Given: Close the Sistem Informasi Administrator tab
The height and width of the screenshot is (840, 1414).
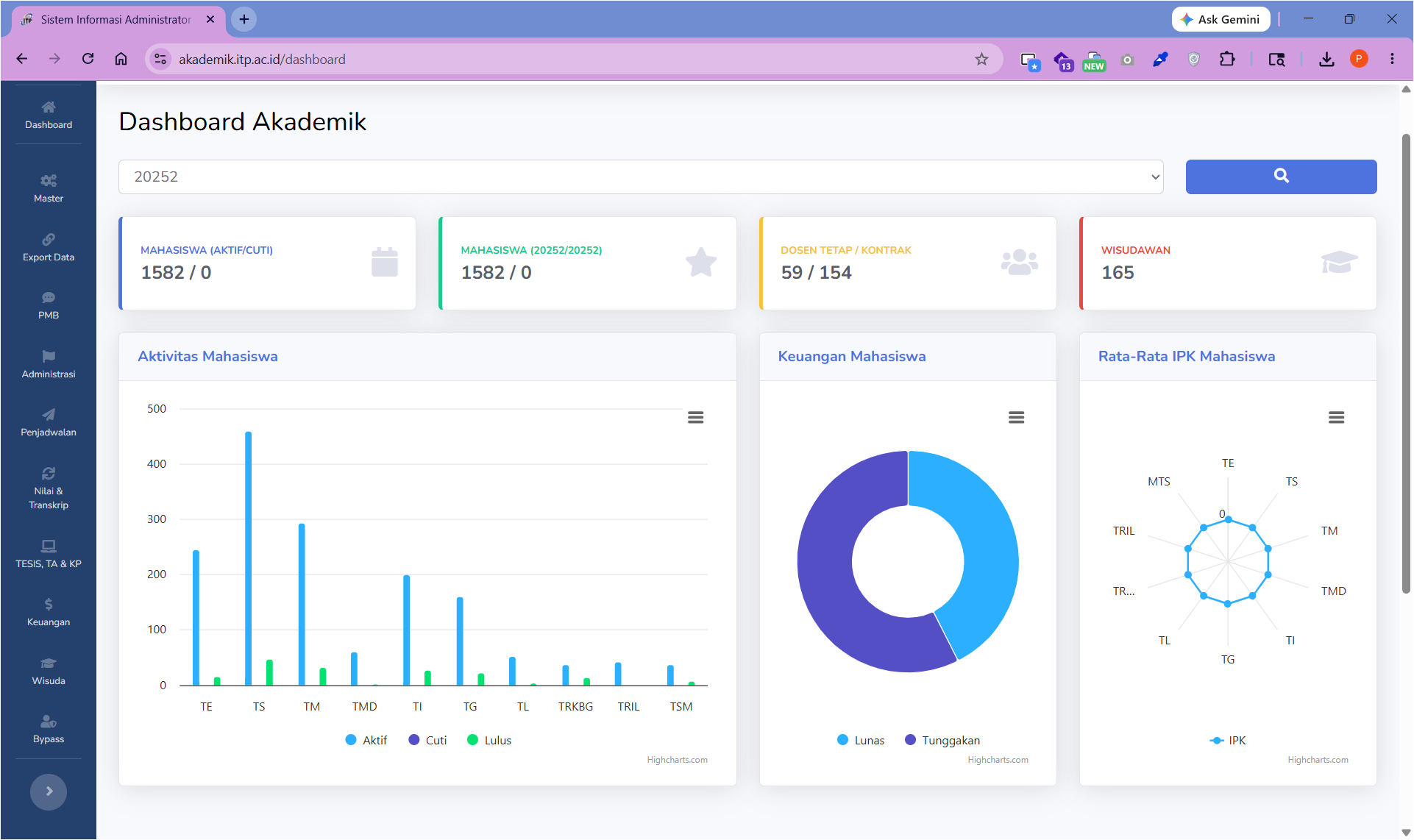Looking at the screenshot, I should [210, 19].
